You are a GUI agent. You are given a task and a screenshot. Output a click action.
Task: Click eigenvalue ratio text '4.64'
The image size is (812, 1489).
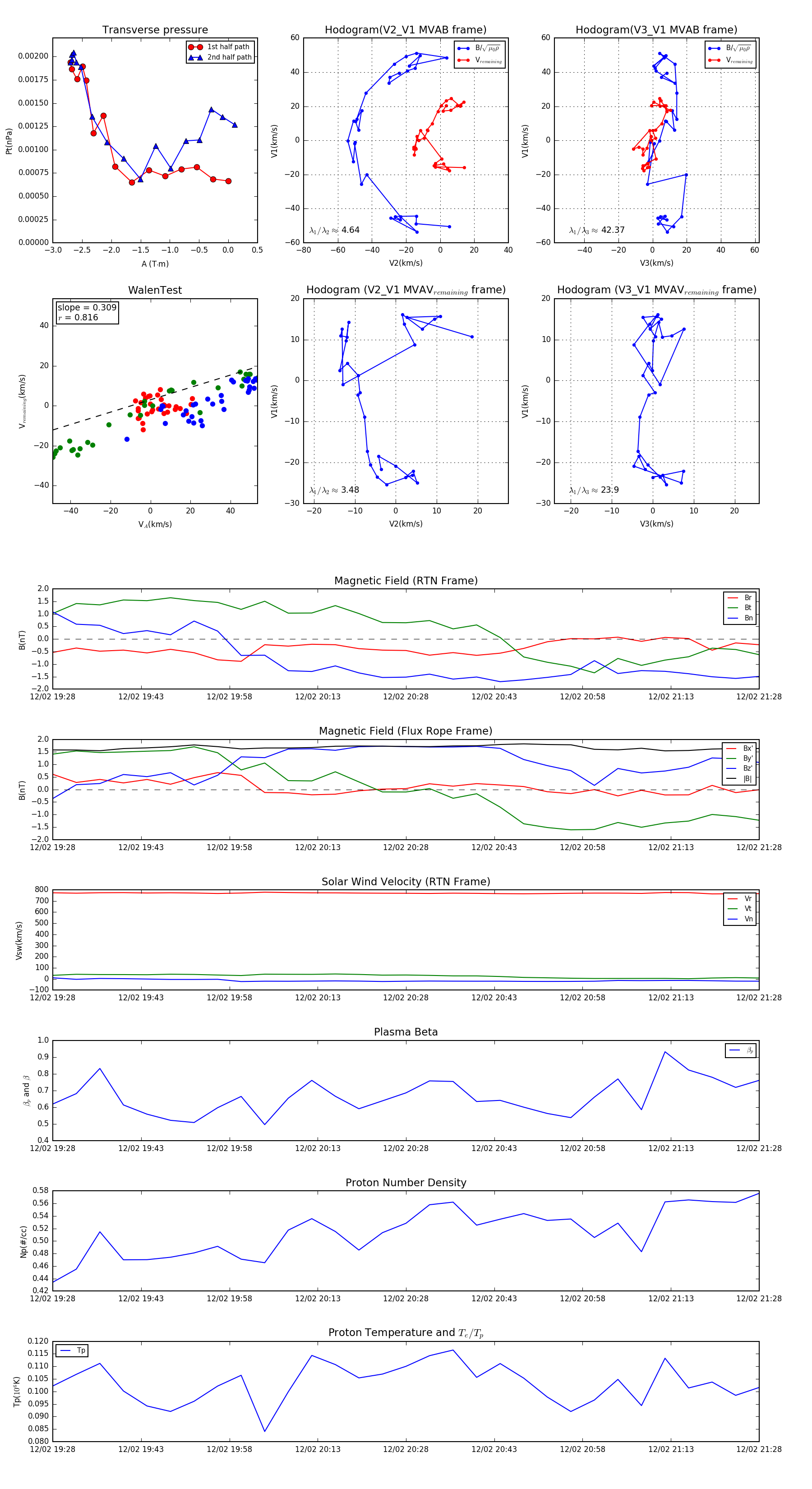[350, 230]
